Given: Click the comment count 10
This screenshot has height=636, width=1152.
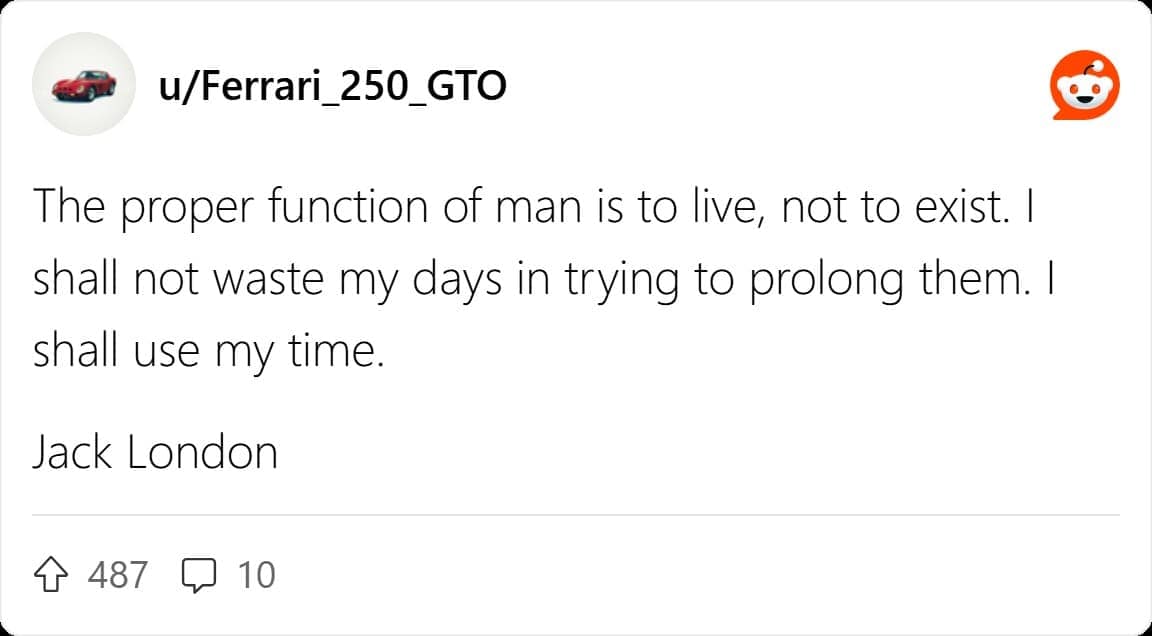Looking at the screenshot, I should coord(256,575).
